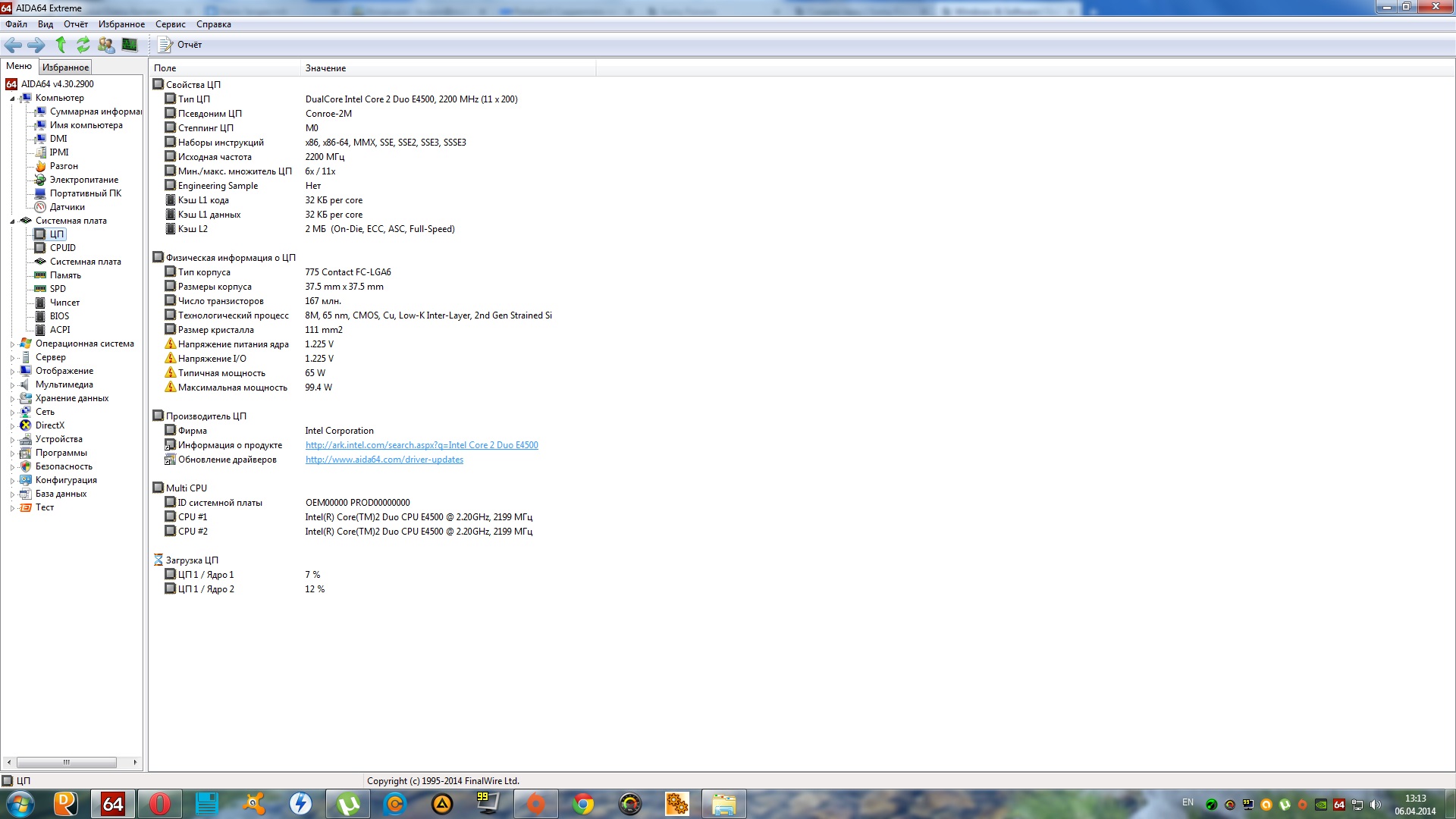
Task: Click the forward navigation arrow
Action: (36, 45)
